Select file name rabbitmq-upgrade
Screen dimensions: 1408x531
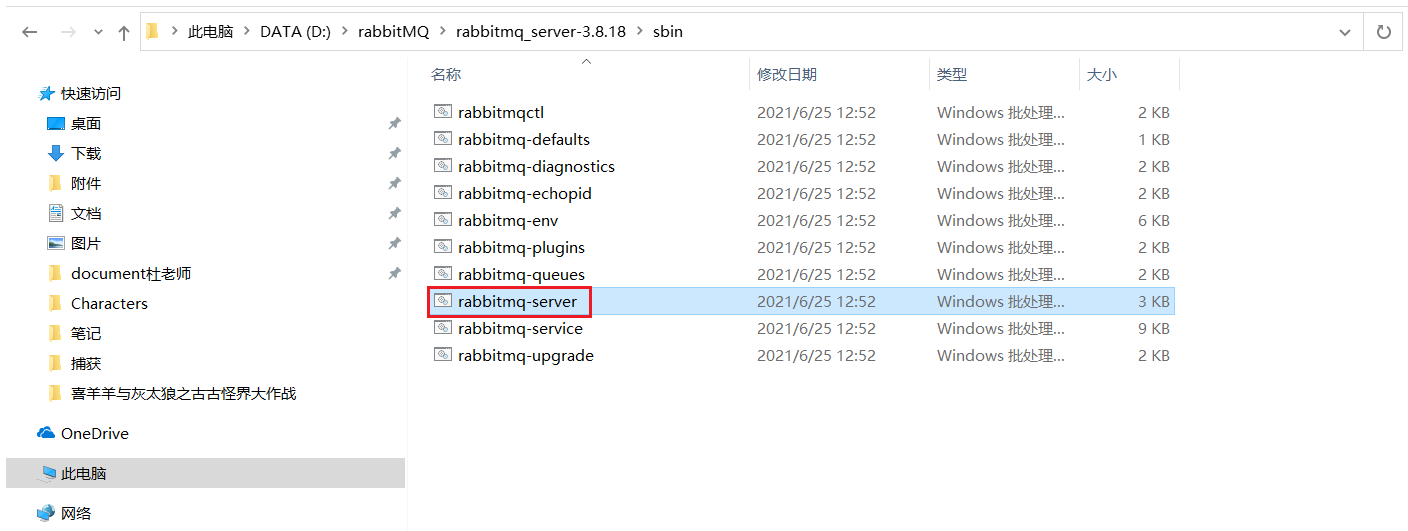526,355
